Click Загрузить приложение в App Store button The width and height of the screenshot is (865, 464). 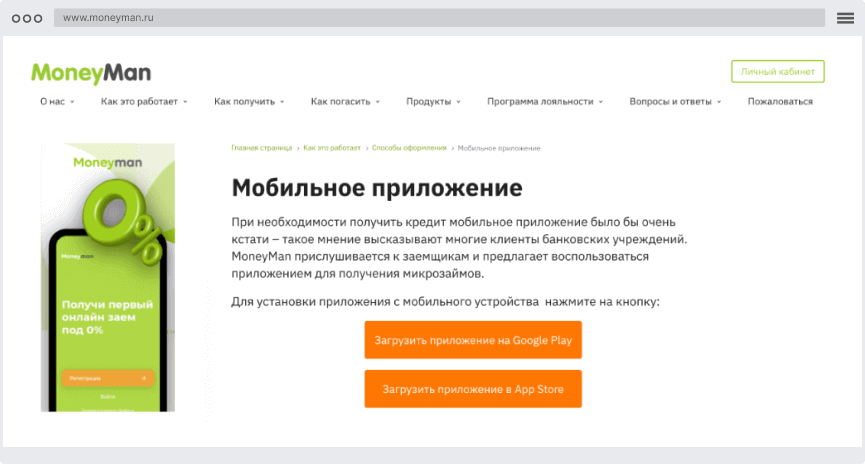pos(473,389)
